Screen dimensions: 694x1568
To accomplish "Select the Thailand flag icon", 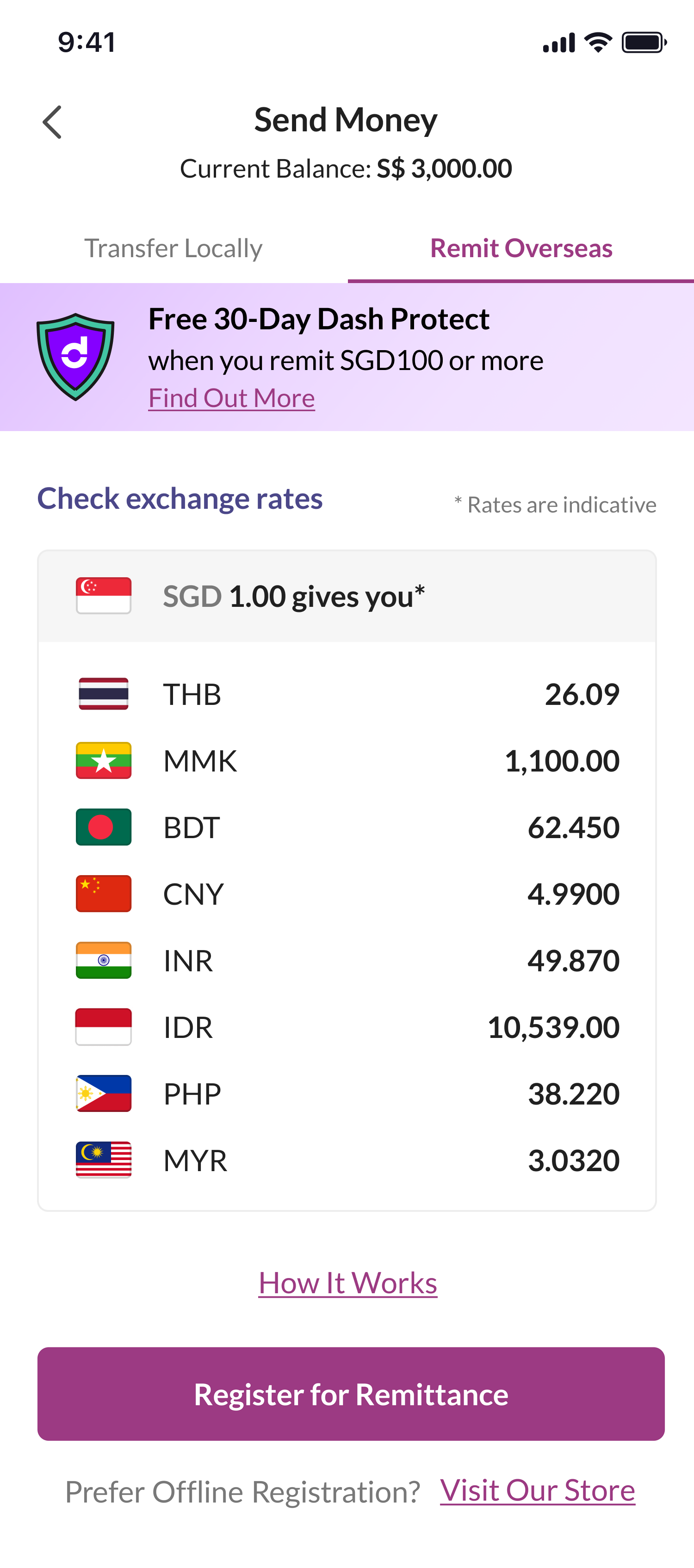I will point(104,694).
